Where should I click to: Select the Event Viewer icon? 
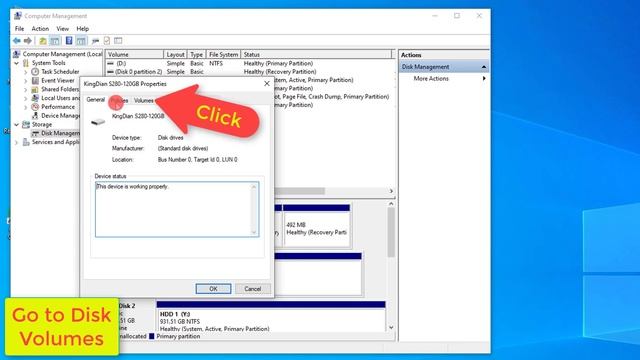point(35,80)
